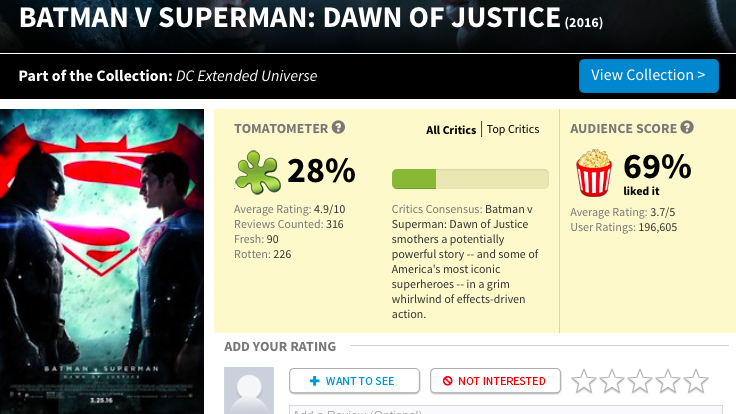Viewport: 736px width, 414px height.
Task: Rate the movie two stars
Action: 612,381
